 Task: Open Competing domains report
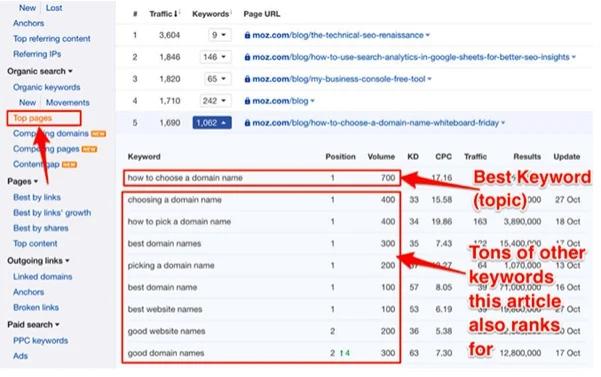pos(51,133)
